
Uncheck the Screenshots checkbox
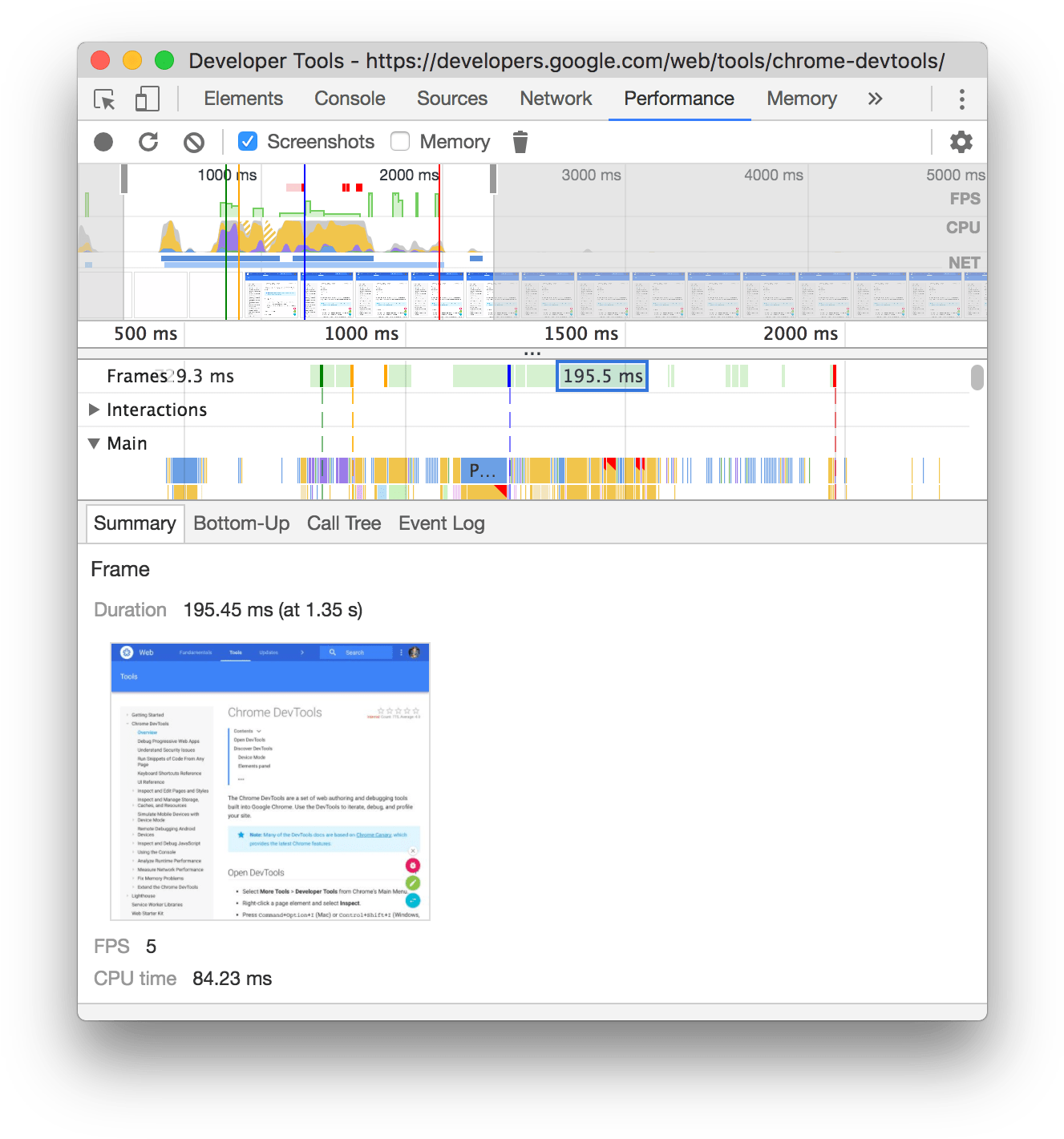[x=248, y=141]
